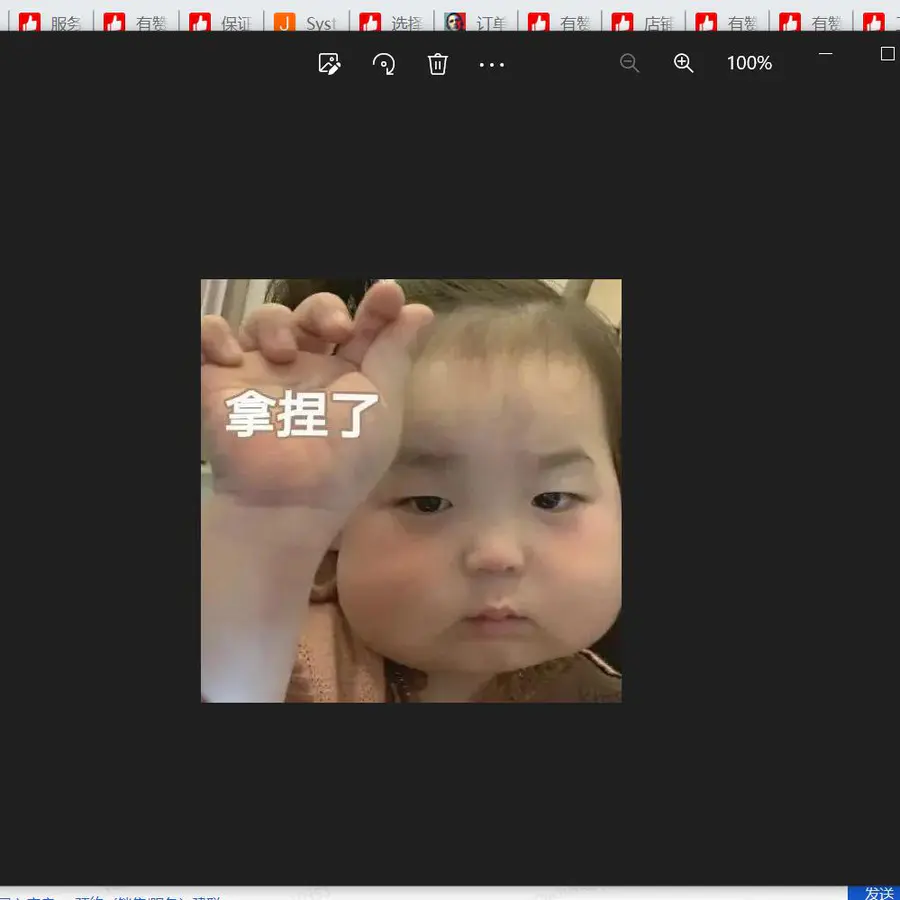Minimize the photo viewer window
The height and width of the screenshot is (900, 900).
pyautogui.click(x=826, y=54)
